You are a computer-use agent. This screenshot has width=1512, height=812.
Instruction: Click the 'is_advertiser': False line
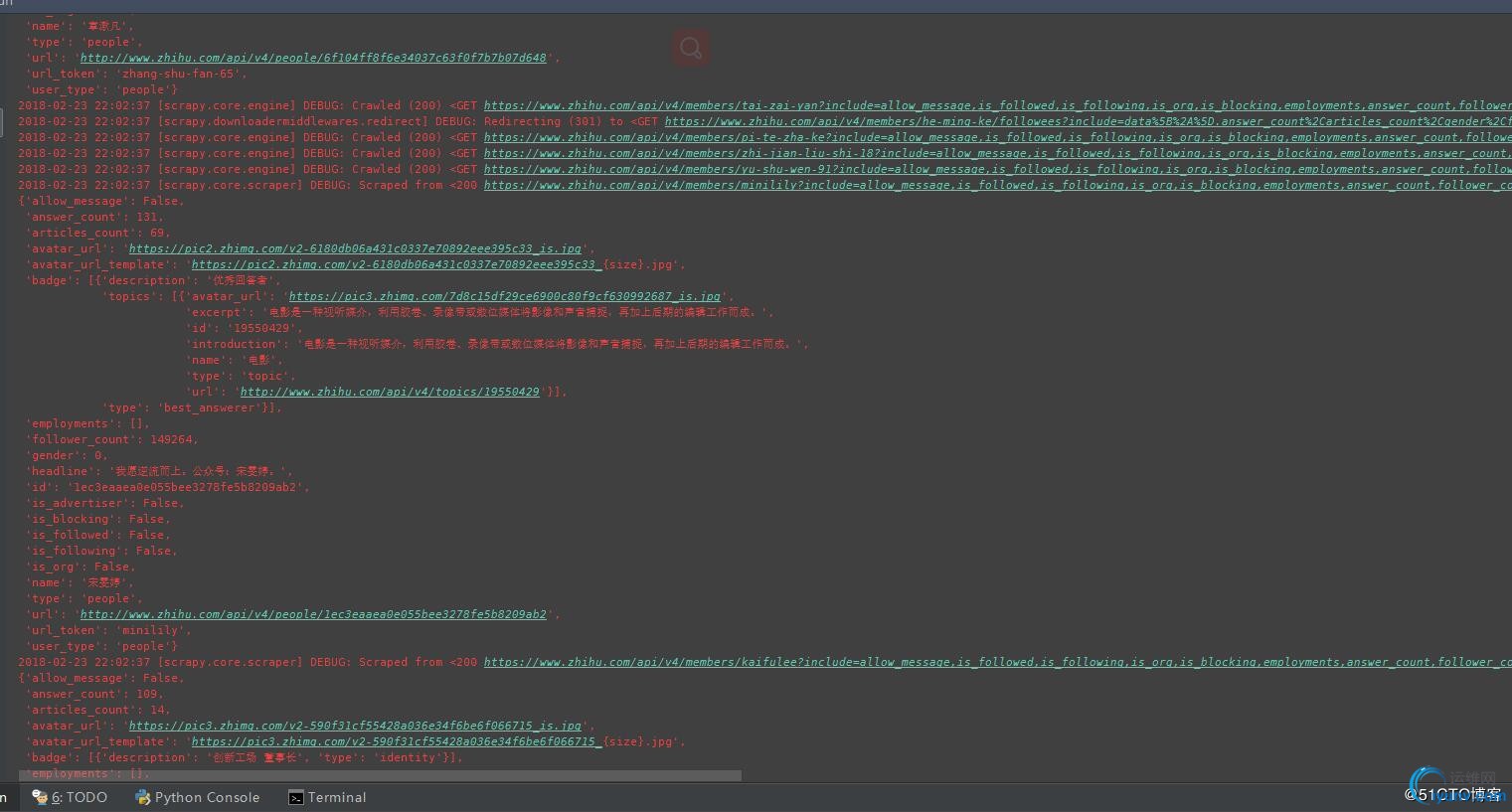point(104,503)
